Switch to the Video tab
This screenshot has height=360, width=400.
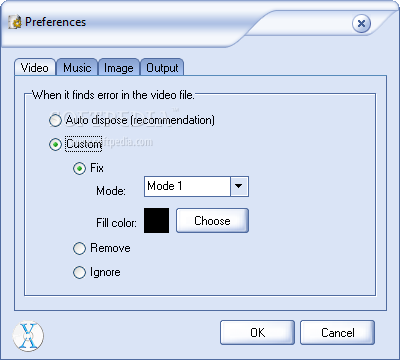click(x=35, y=68)
